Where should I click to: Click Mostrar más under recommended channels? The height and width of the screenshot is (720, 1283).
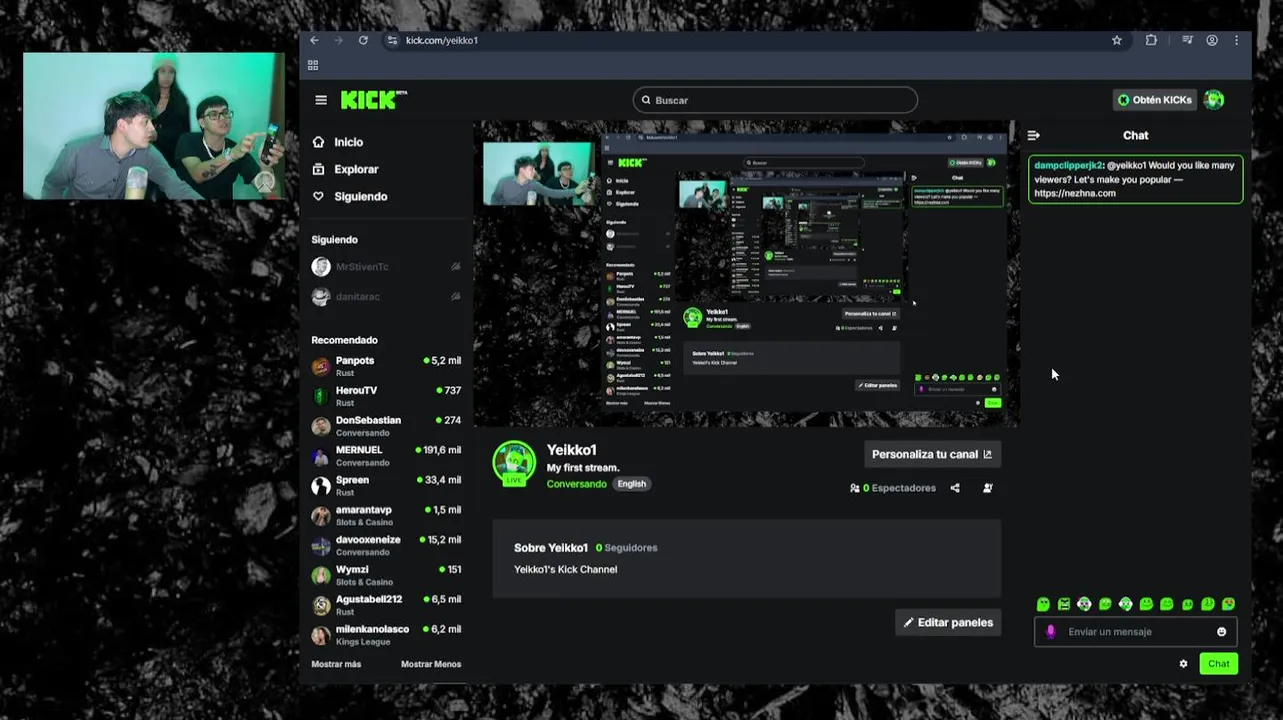(336, 664)
